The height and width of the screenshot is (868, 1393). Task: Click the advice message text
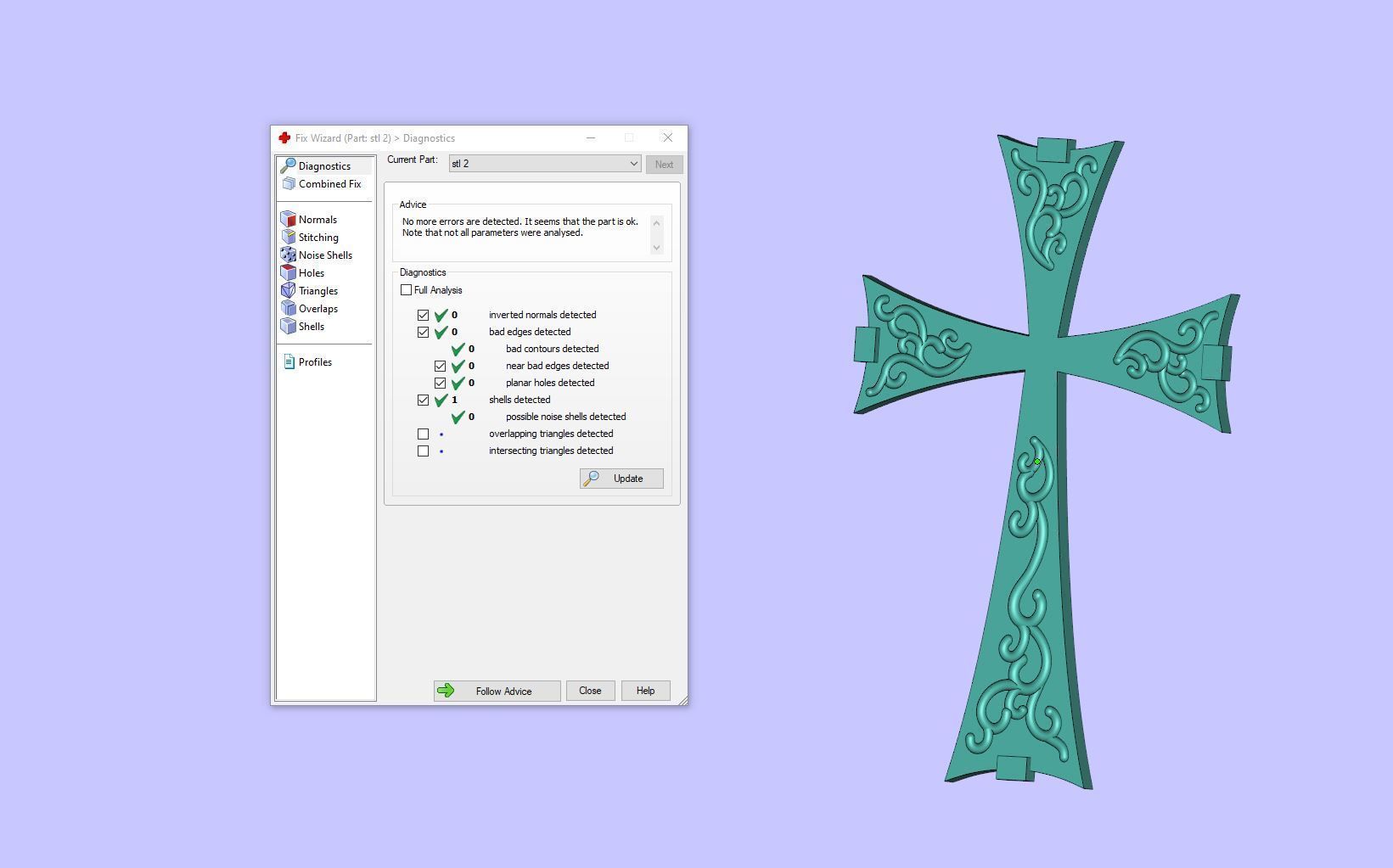(520, 227)
